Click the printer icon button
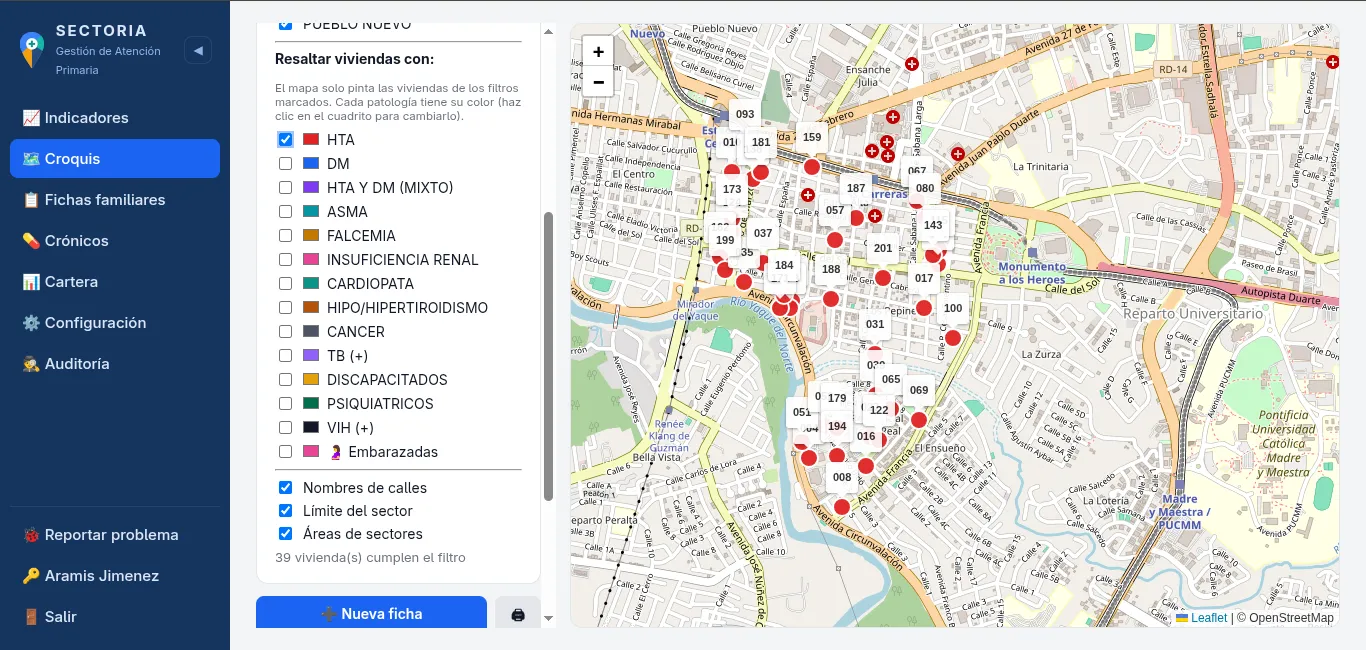1366x650 pixels. [518, 614]
